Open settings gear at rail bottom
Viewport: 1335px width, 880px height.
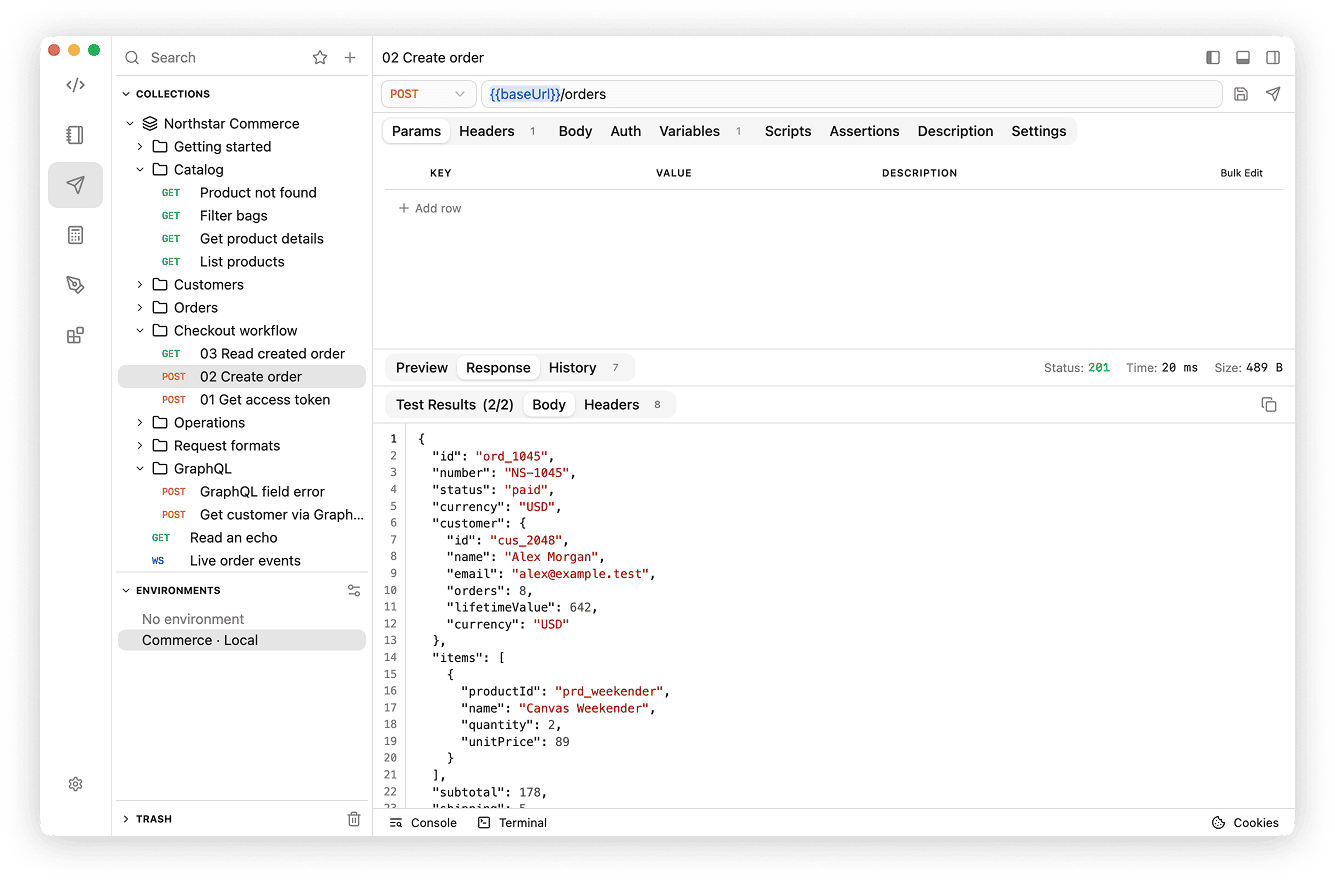coord(75,784)
